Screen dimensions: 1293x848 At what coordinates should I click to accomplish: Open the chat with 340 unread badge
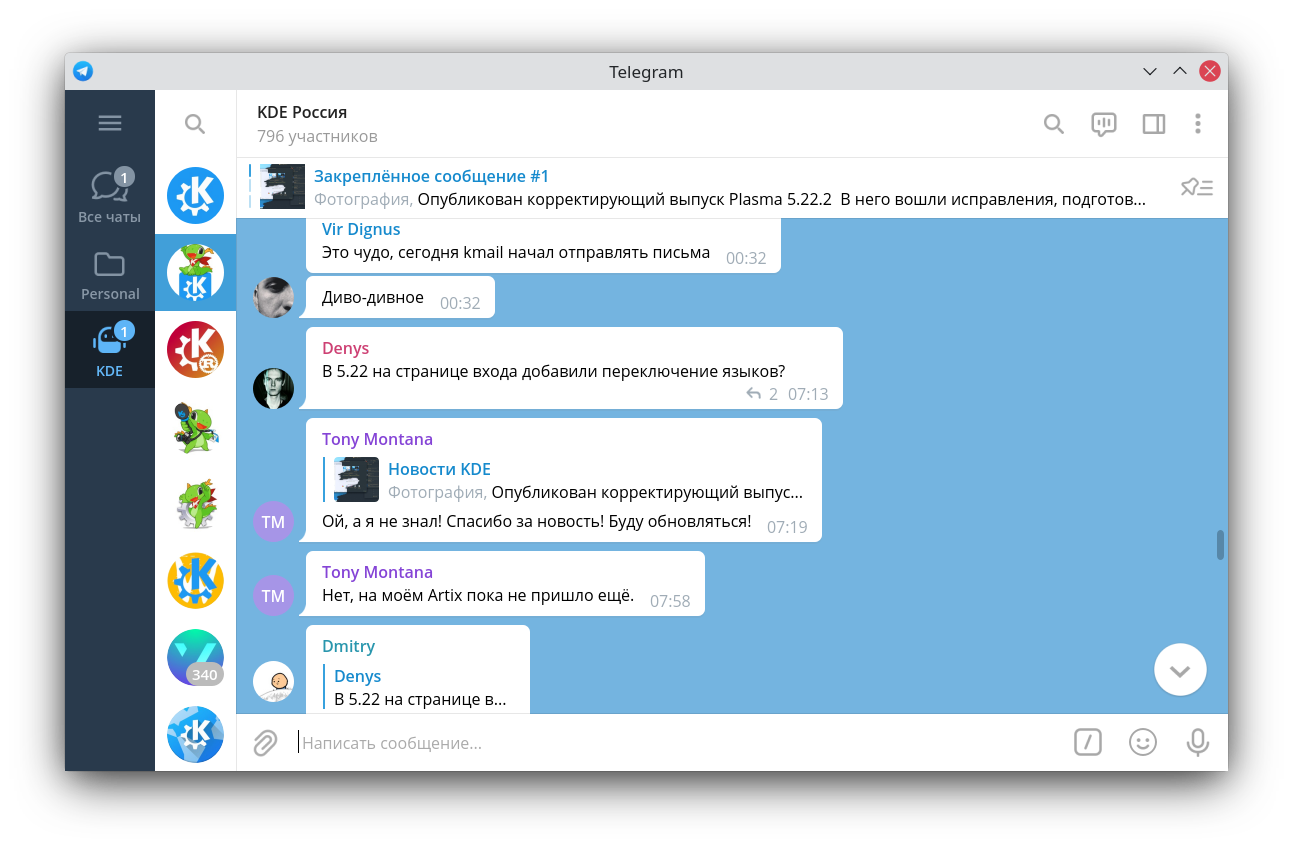[x=195, y=657]
